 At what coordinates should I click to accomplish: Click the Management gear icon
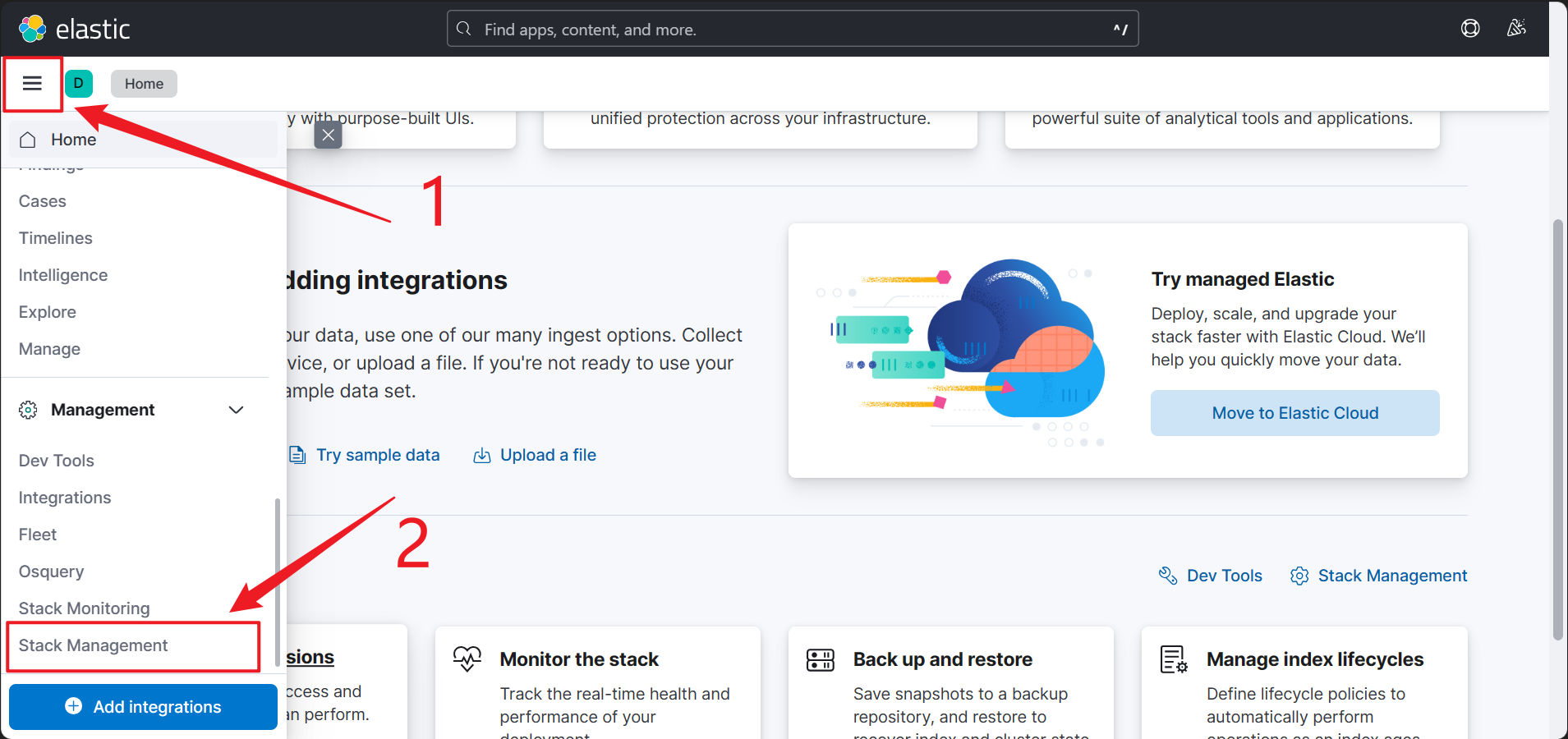point(28,410)
